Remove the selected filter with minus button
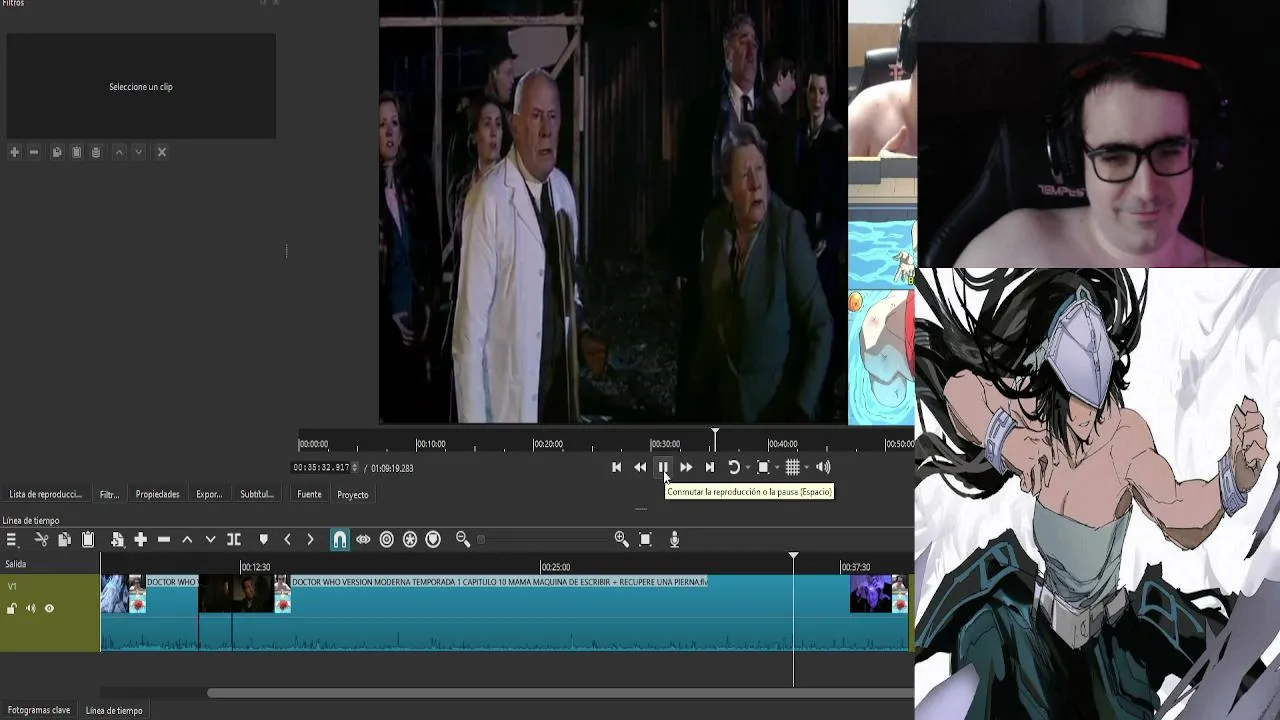Viewport: 1280px width, 720px height. point(34,152)
